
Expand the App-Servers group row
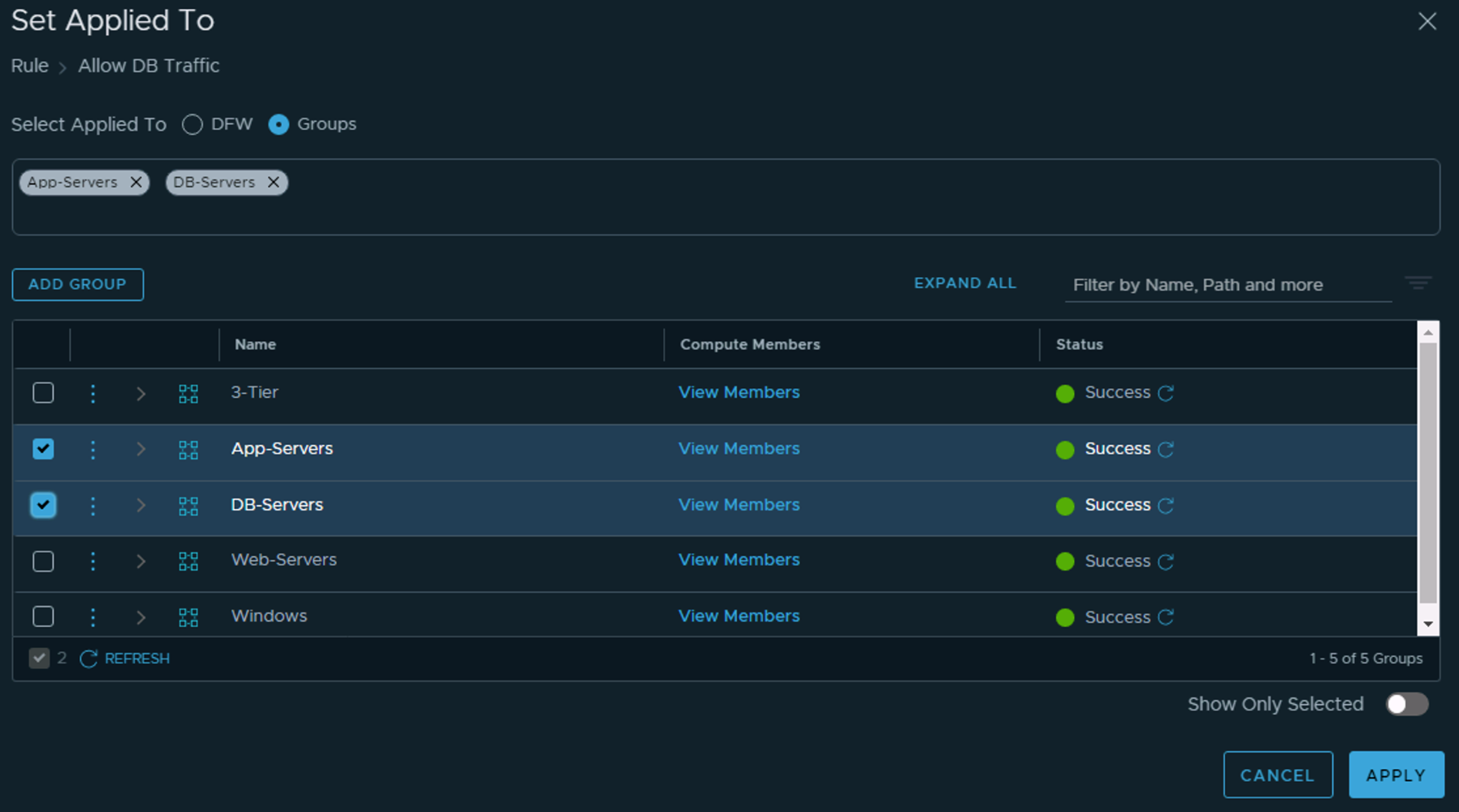pos(141,449)
